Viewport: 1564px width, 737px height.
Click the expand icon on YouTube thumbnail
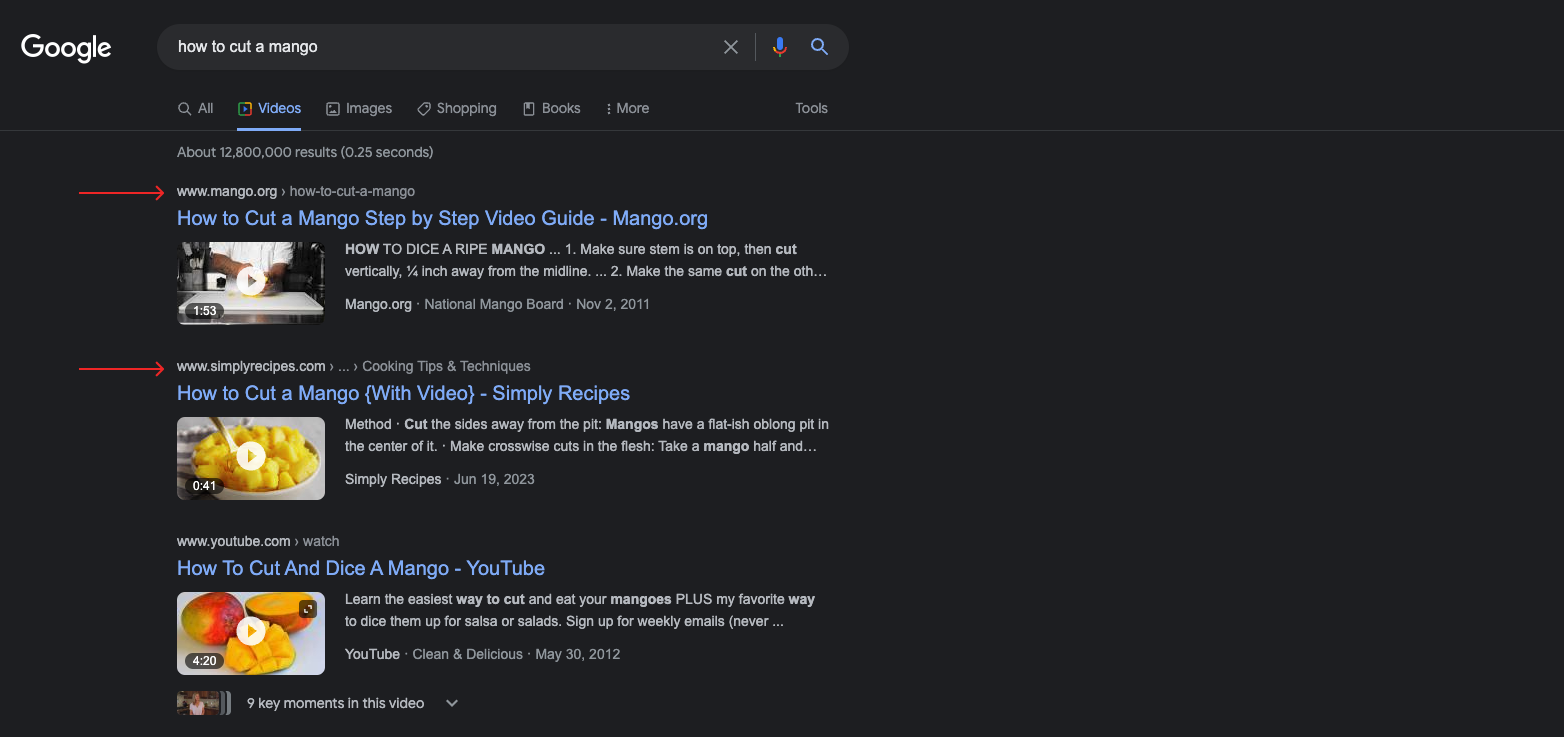(308, 608)
